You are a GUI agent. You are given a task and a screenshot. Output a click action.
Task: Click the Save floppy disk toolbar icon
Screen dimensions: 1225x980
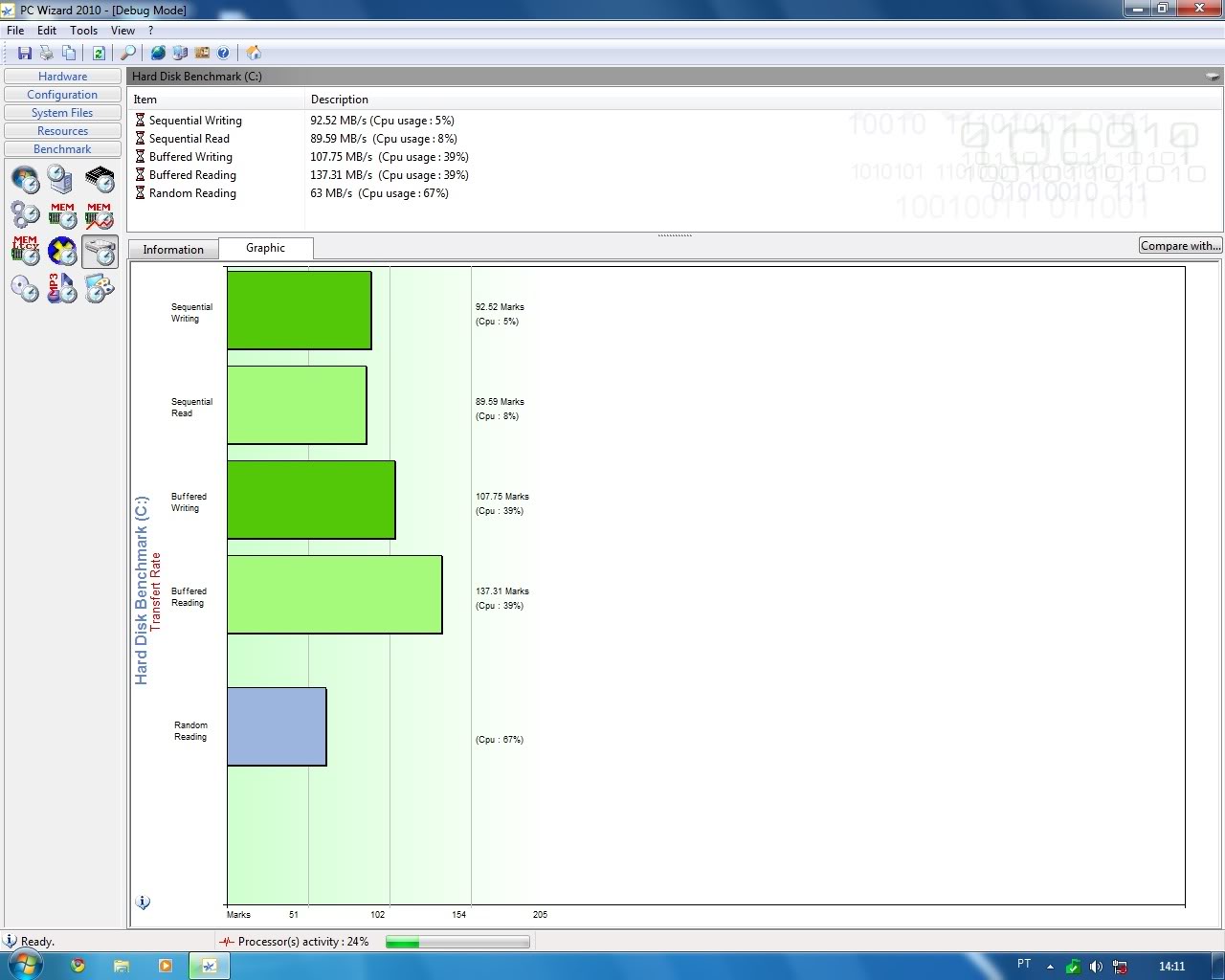25,53
